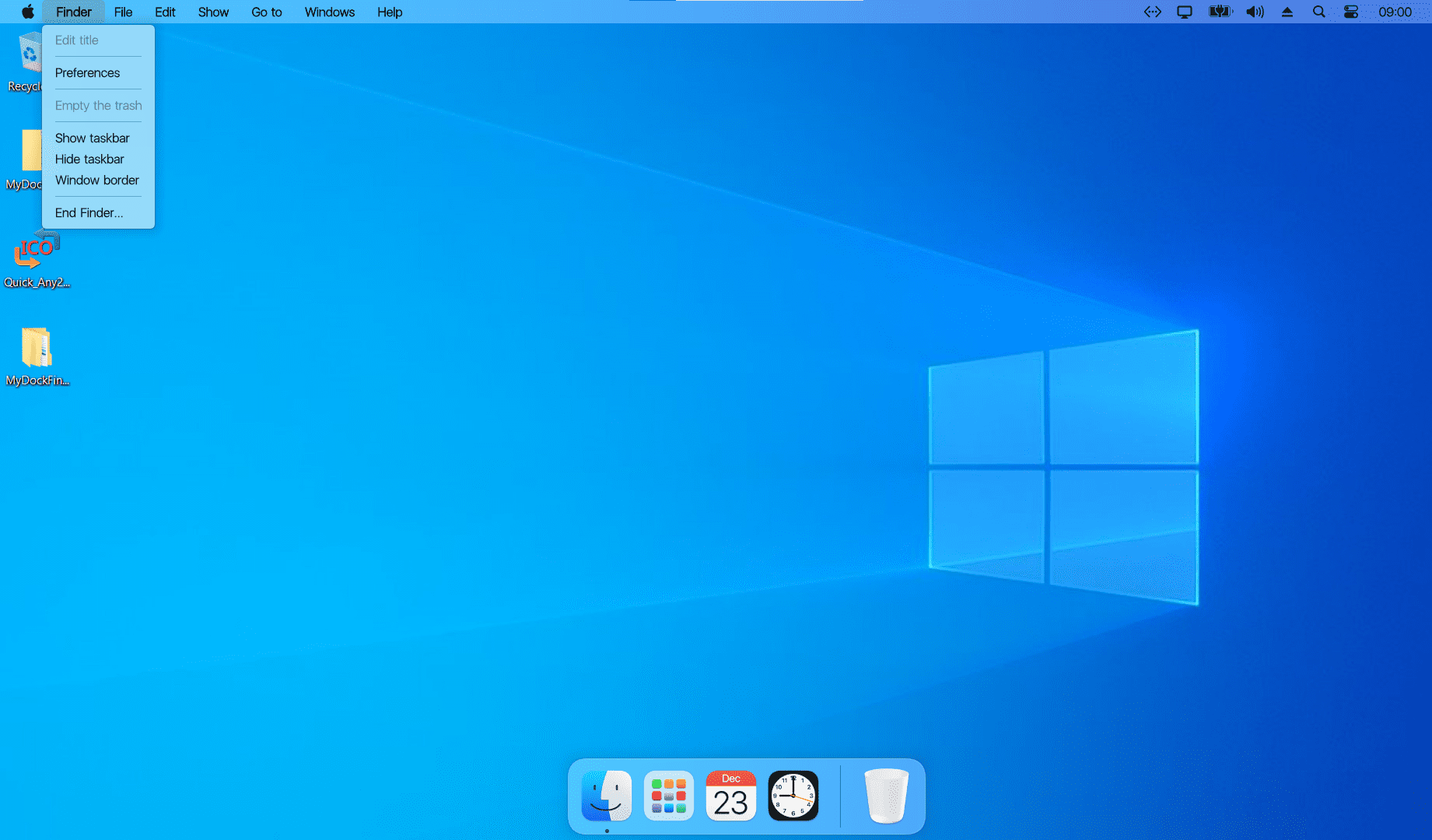Expand the File menu

123,12
